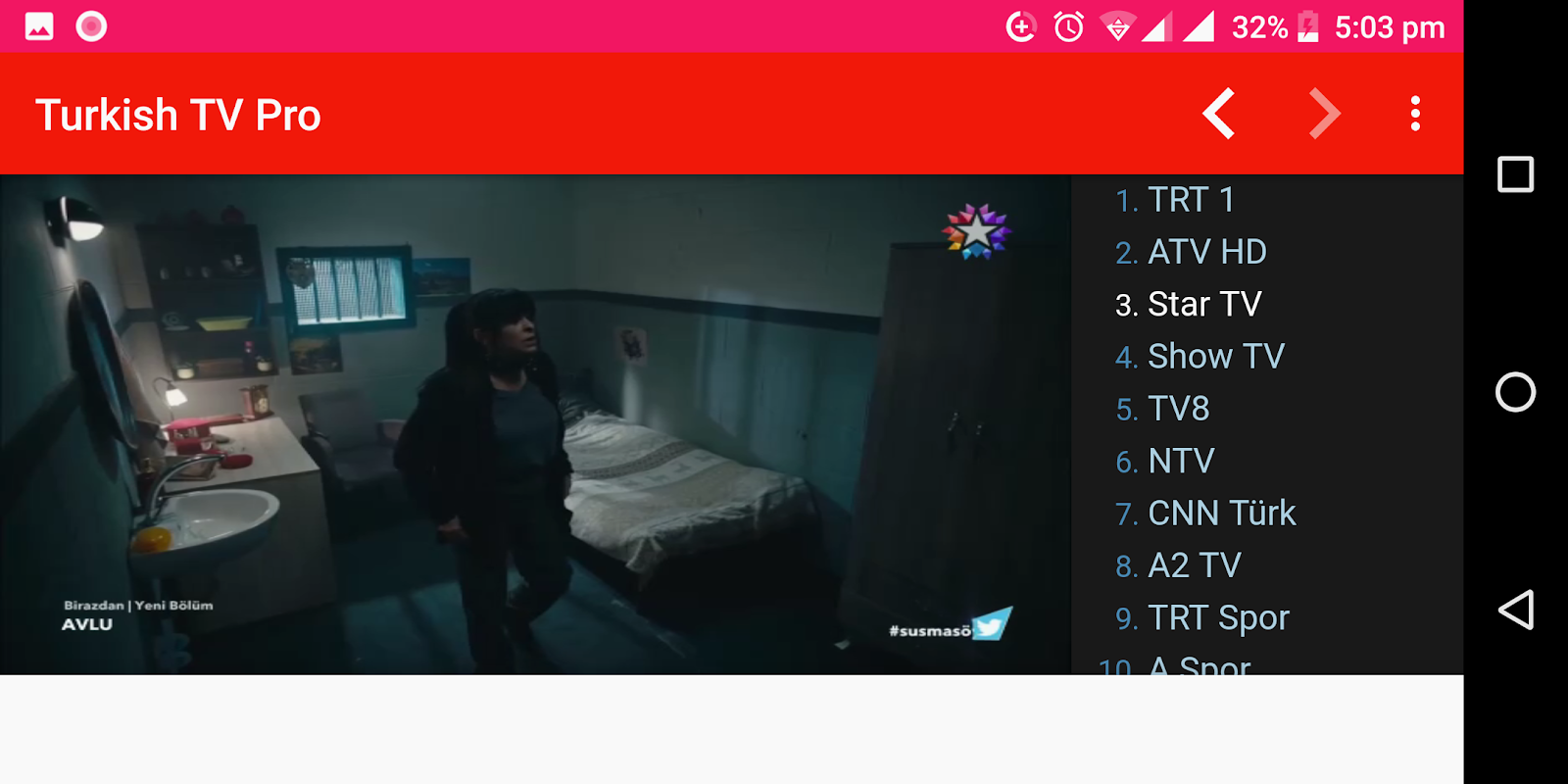Tap the video player area
The width and height of the screenshot is (1568, 784).
[x=535, y=424]
